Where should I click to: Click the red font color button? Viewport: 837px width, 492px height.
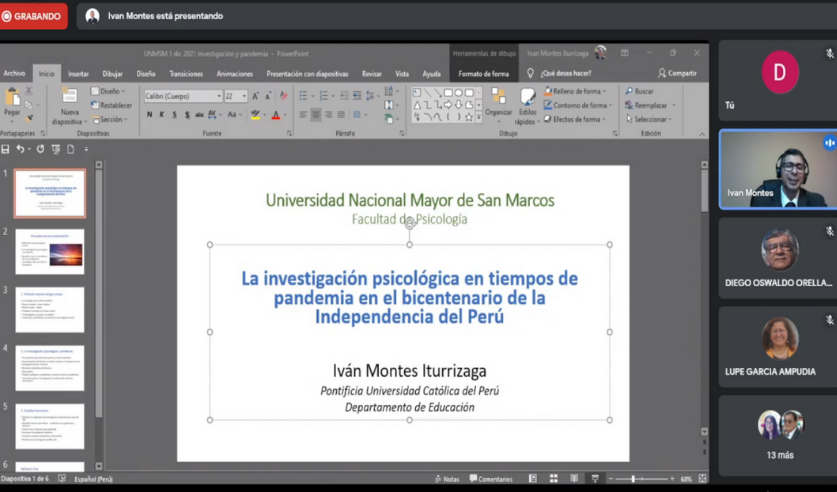pyautogui.click(x=276, y=115)
